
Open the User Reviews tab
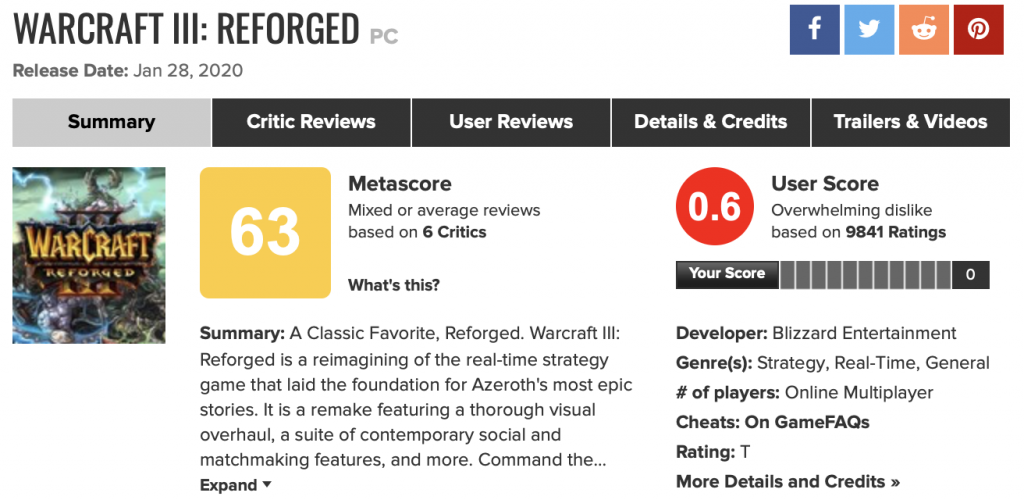coord(511,122)
